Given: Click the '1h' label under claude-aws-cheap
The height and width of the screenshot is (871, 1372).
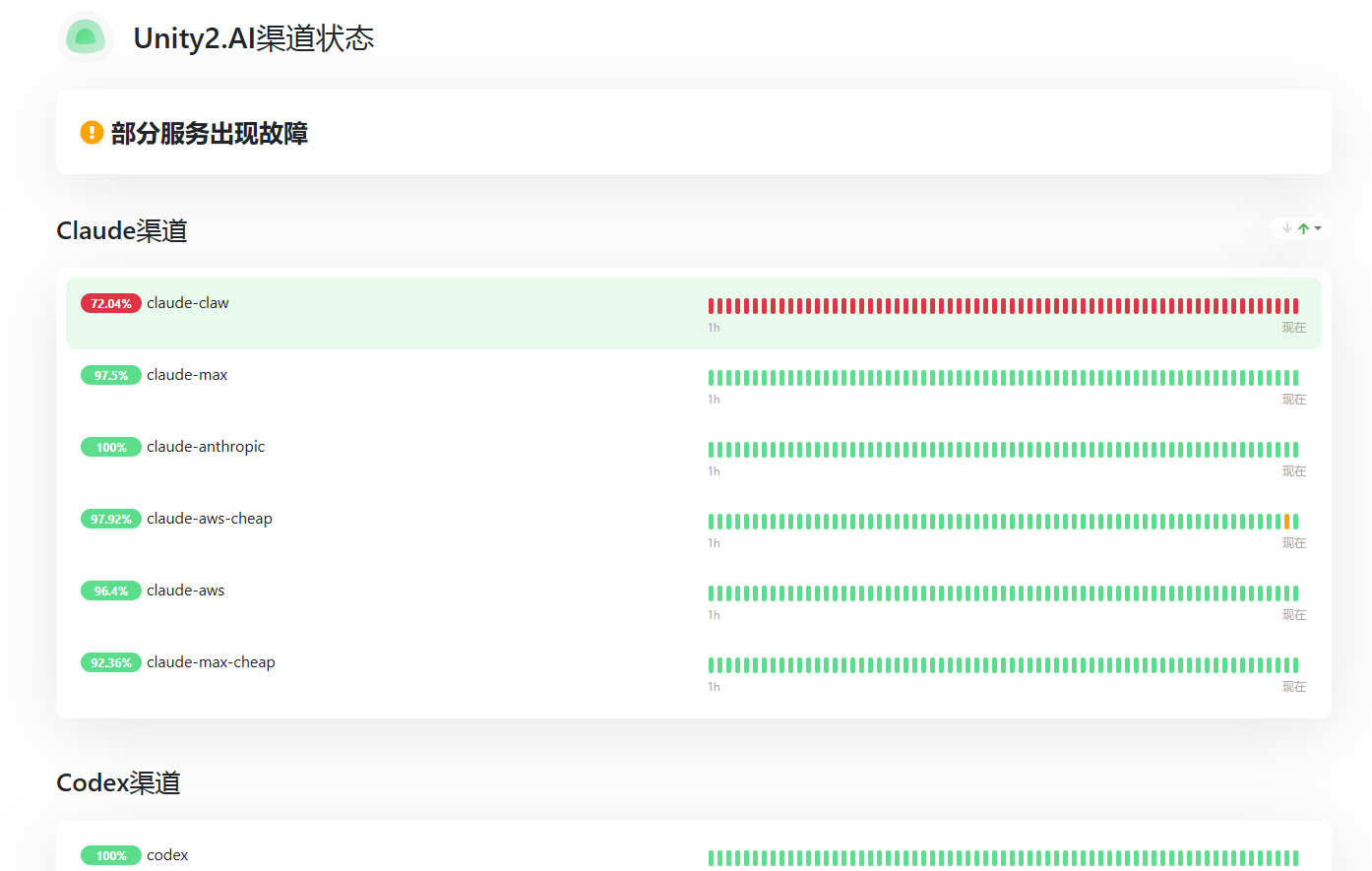Looking at the screenshot, I should coord(714,543).
